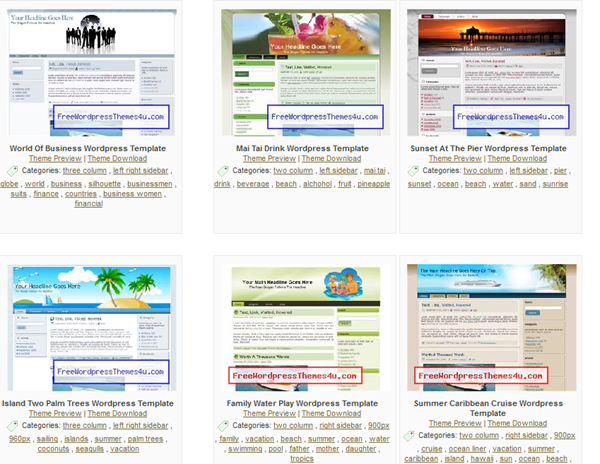Image resolution: width=600 pixels, height=464 pixels.
Task: Click Theme Preview for World Of Business template
Action: coord(55,158)
